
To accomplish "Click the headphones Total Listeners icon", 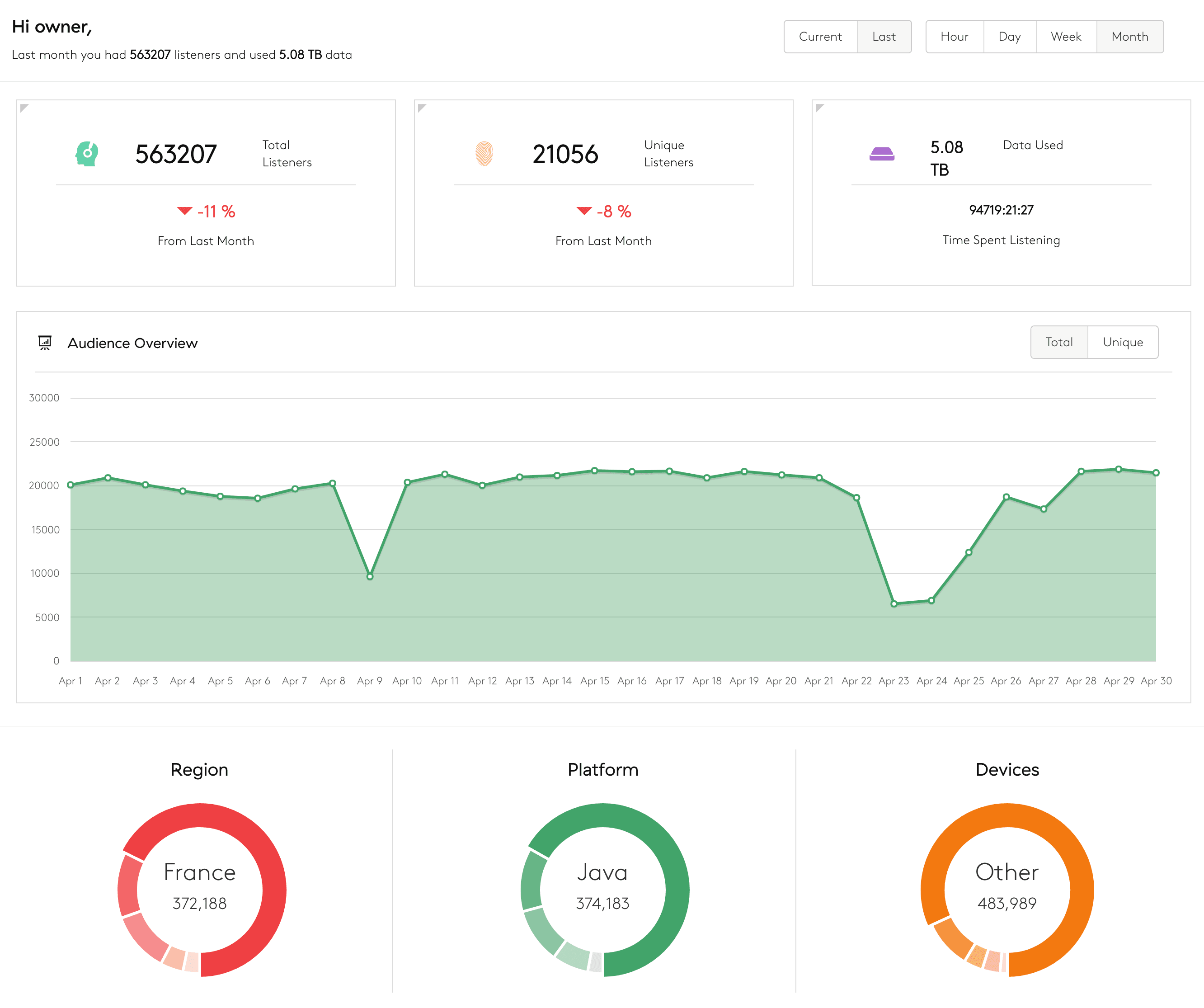I will pyautogui.click(x=87, y=154).
